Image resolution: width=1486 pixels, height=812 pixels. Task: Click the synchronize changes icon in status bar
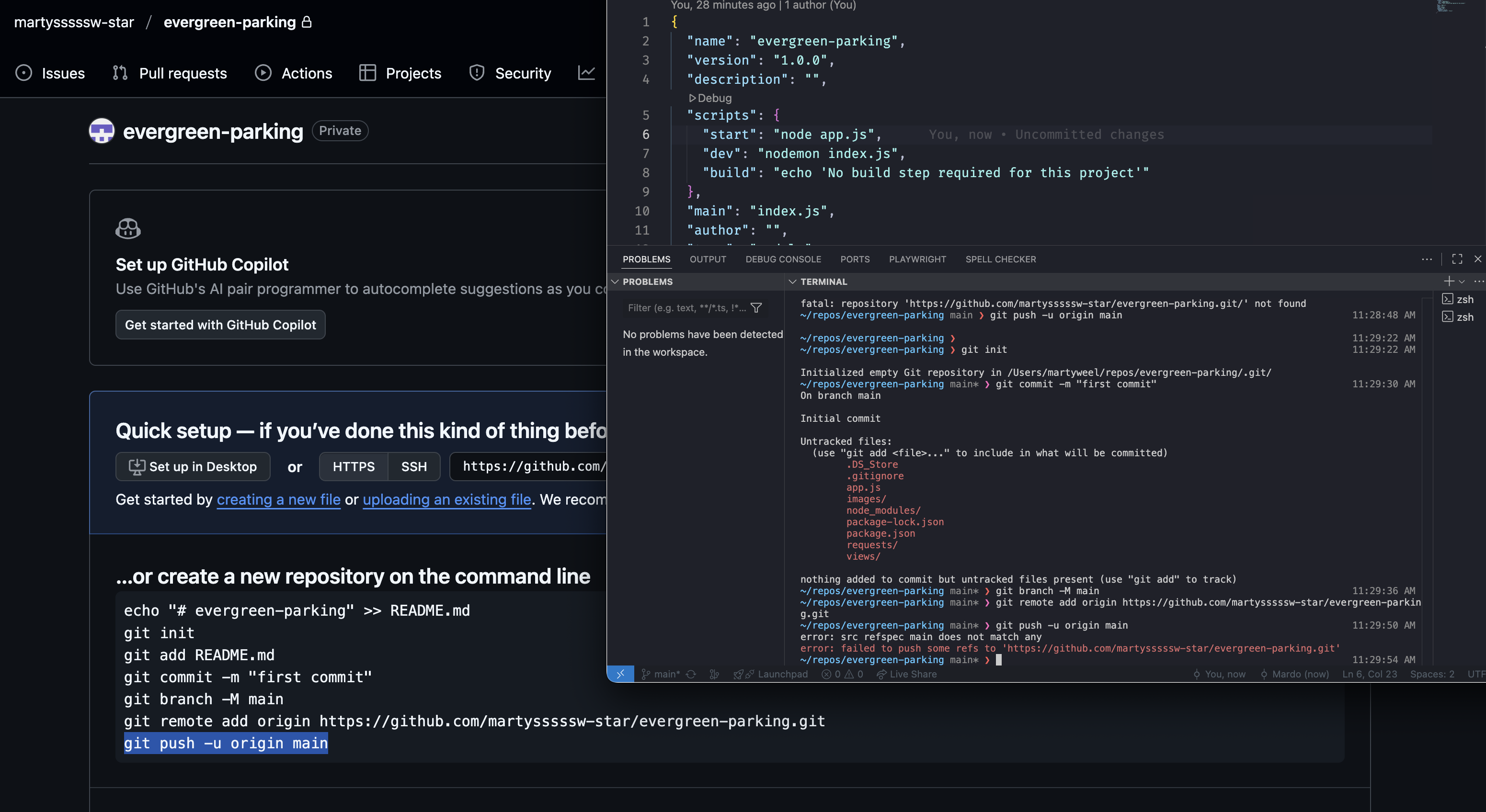(691, 674)
